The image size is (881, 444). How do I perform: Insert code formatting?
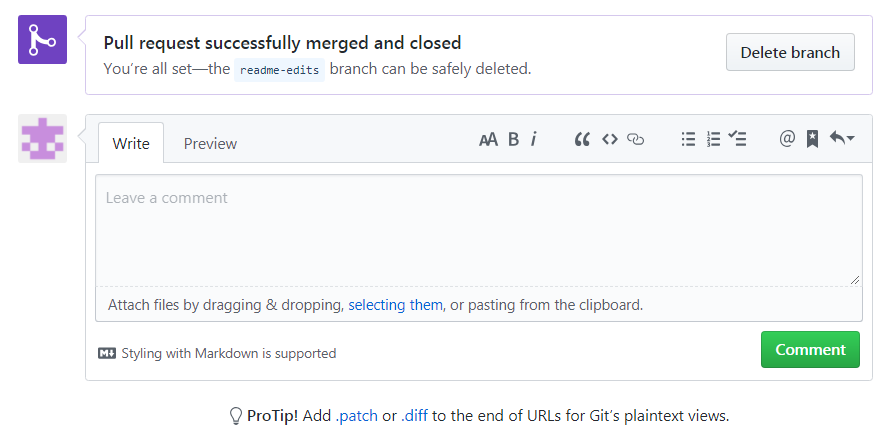[609, 140]
